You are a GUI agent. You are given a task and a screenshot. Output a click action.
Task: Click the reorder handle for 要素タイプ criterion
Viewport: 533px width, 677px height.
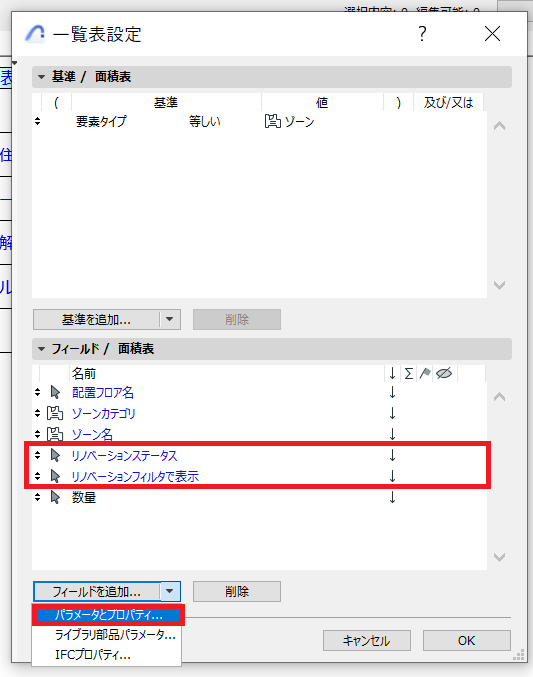pyautogui.click(x=38, y=121)
